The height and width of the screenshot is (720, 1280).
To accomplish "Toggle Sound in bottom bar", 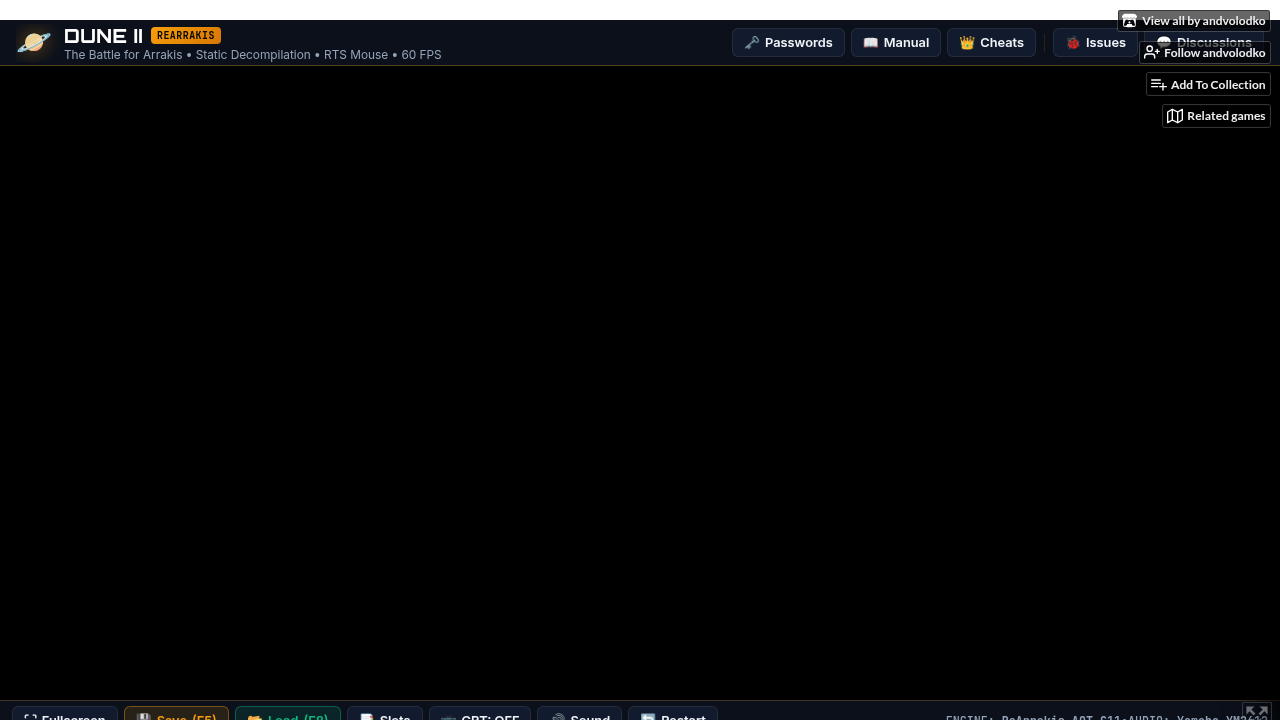I will [580, 714].
